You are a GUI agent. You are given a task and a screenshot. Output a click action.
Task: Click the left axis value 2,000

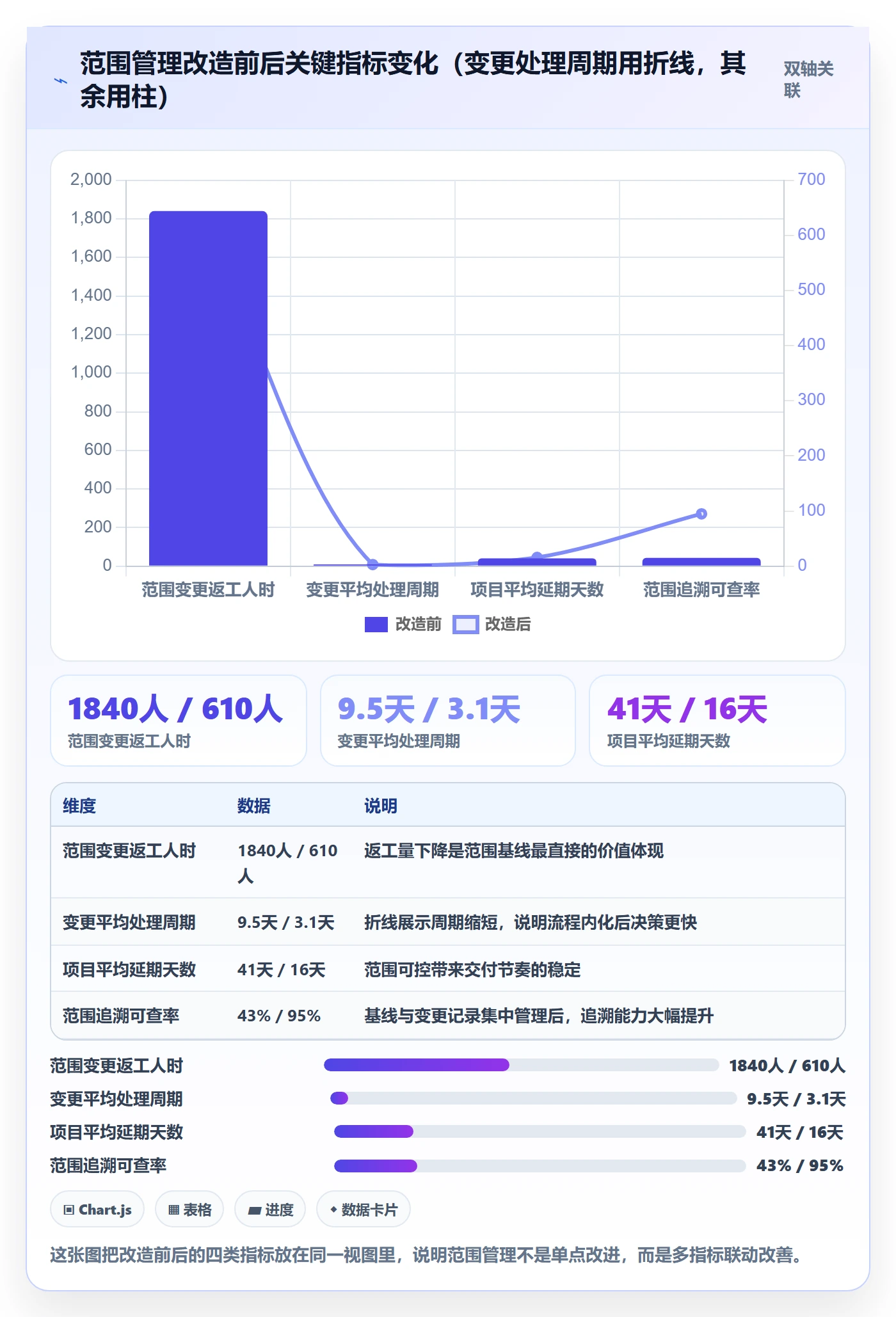tap(91, 179)
